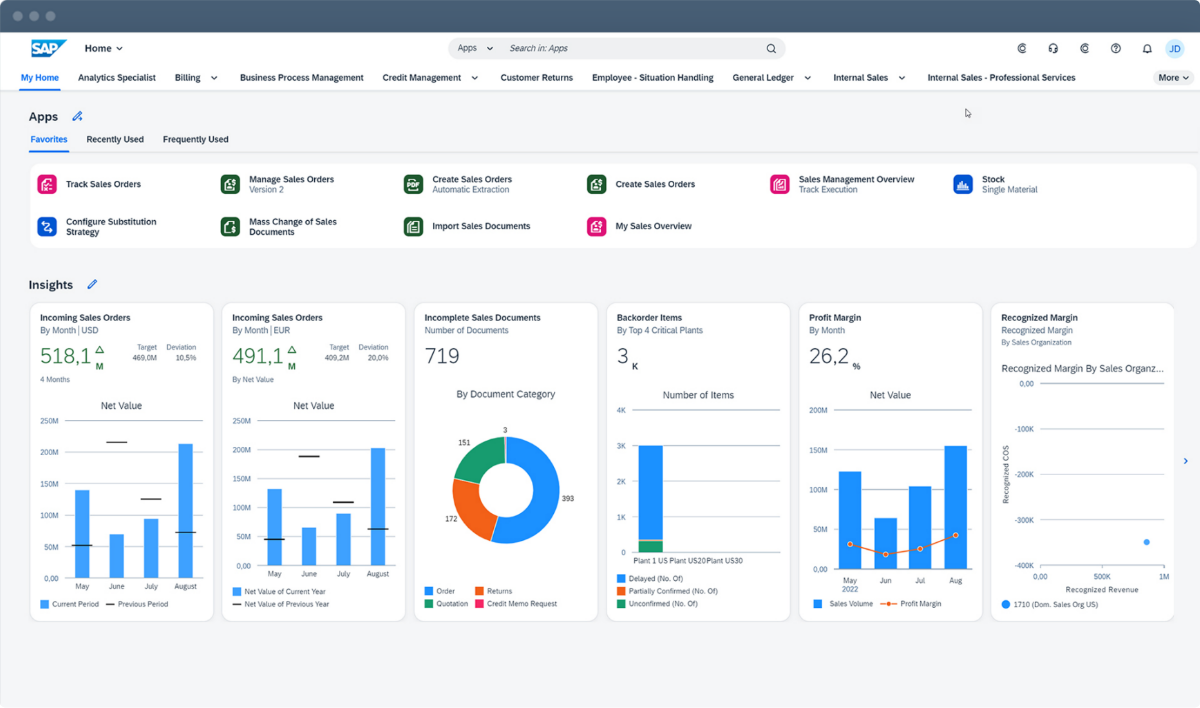Edit the Insights section with pencil icon
The height and width of the screenshot is (708, 1200).
92,285
